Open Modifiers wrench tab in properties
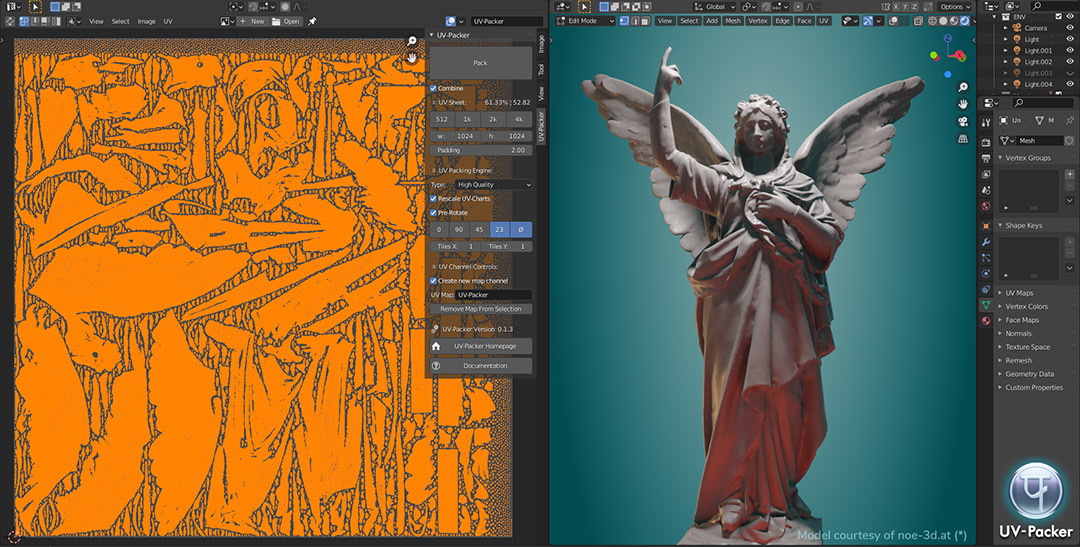 point(986,242)
